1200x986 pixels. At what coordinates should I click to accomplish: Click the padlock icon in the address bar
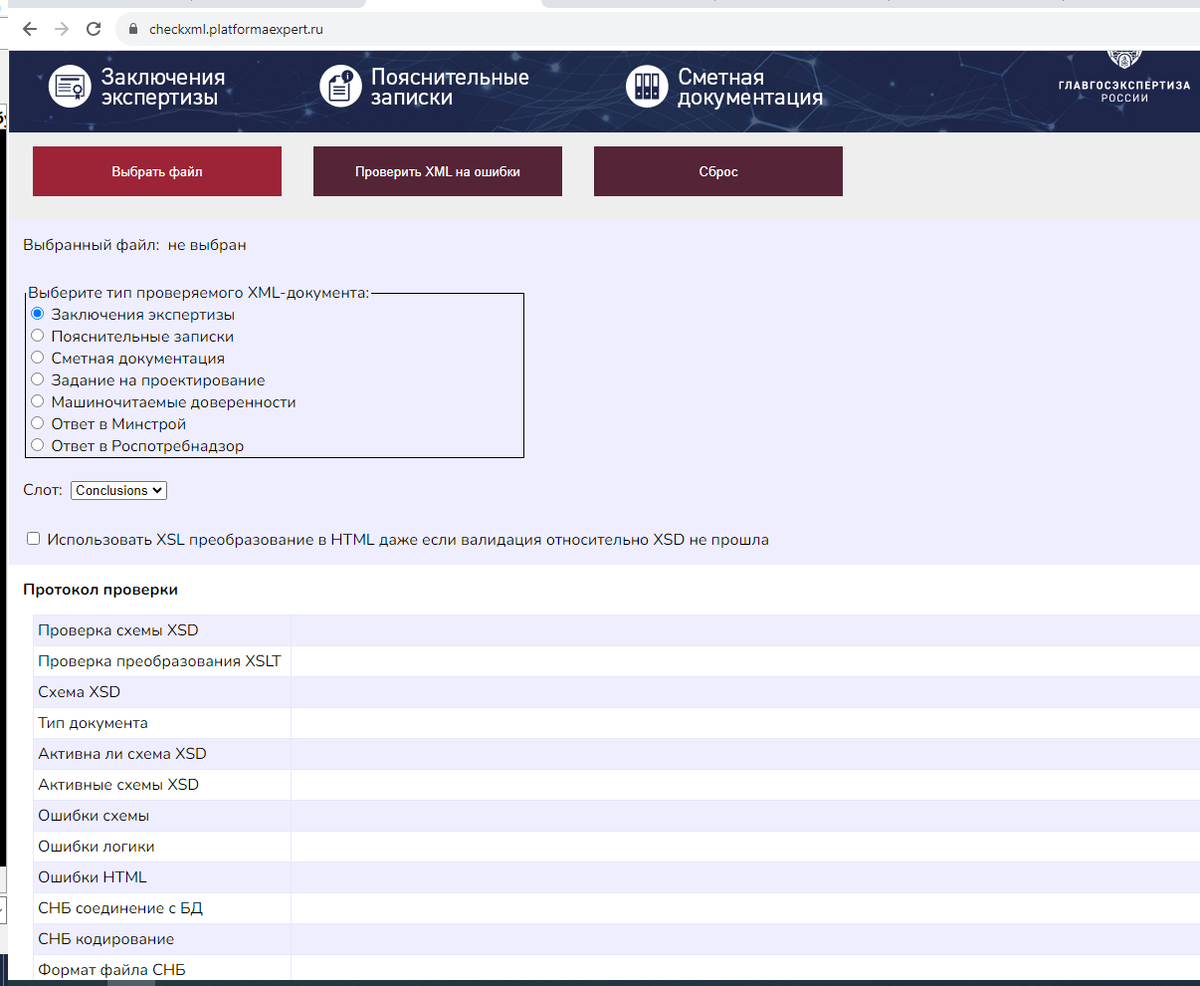point(134,29)
